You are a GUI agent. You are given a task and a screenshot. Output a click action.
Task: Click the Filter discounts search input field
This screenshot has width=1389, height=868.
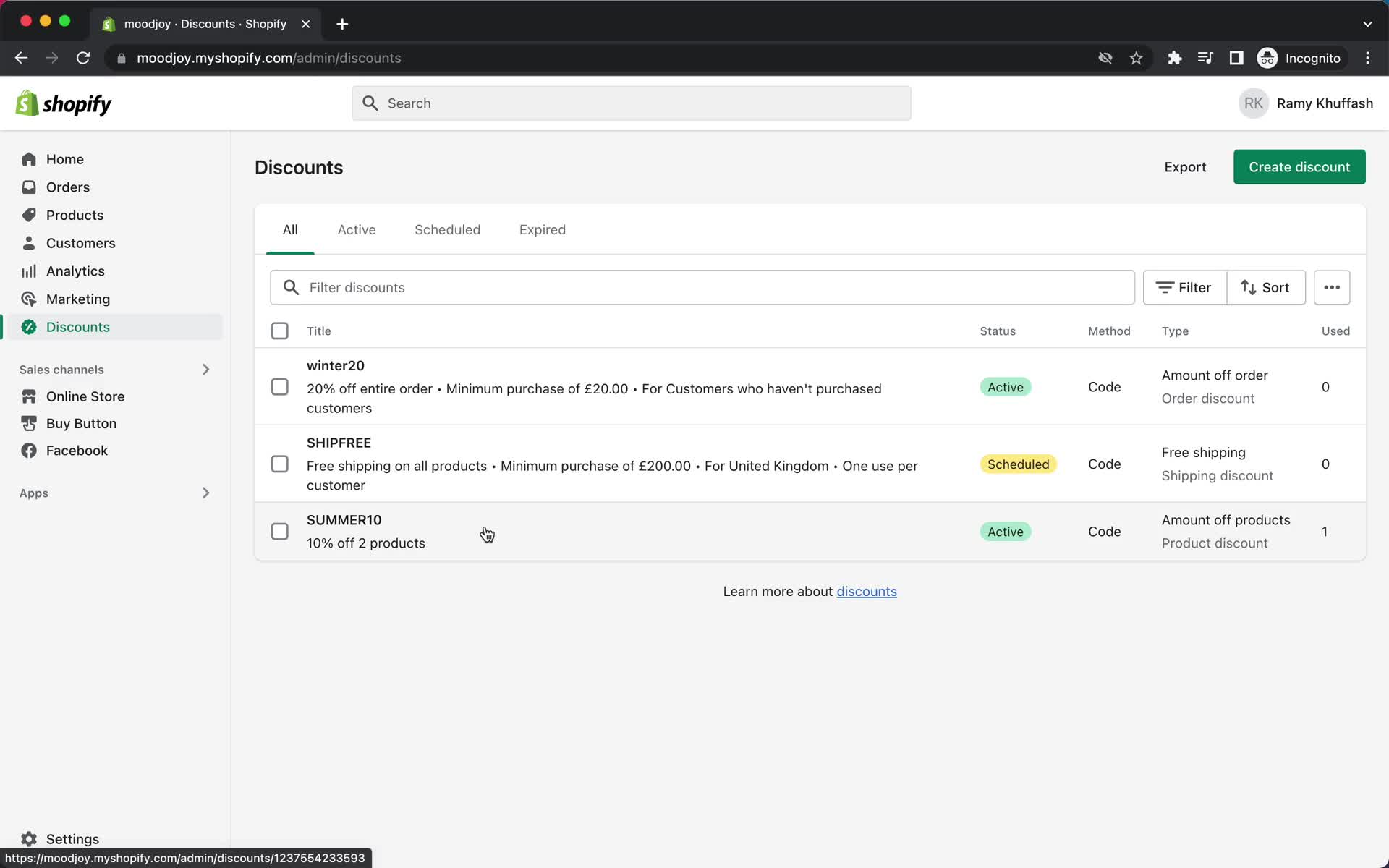(702, 287)
